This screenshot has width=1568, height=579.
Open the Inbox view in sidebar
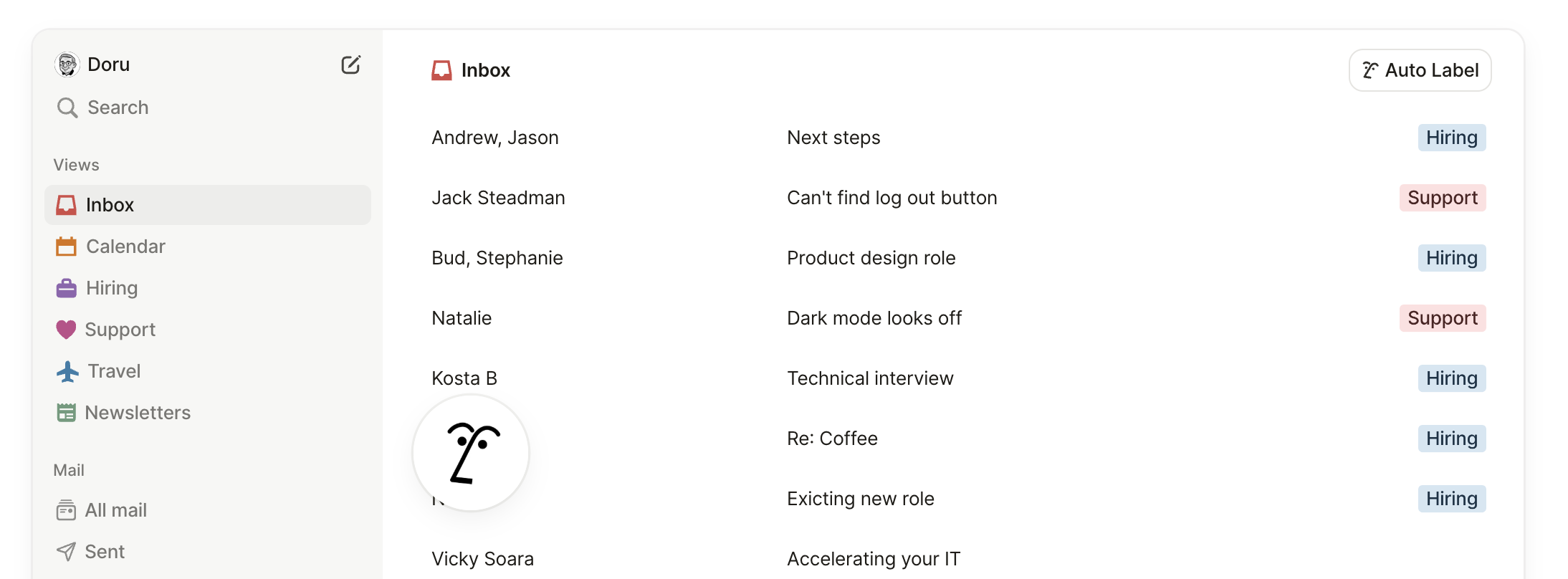110,205
